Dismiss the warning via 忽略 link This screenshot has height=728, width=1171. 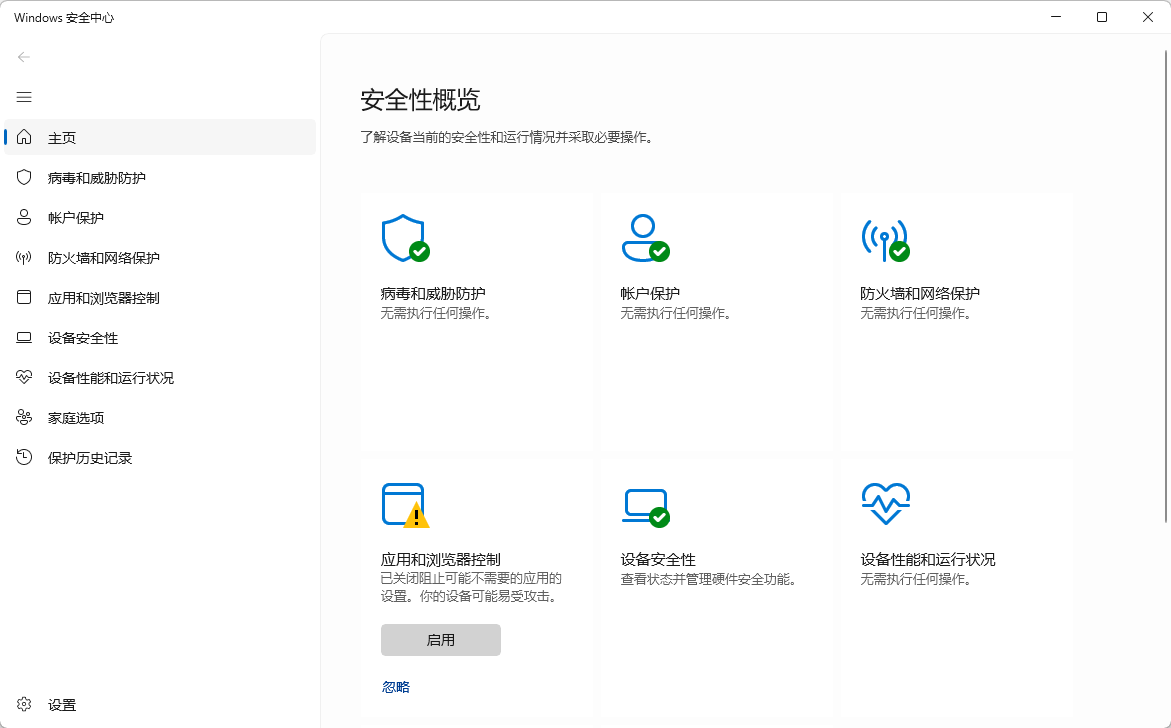tap(394, 686)
